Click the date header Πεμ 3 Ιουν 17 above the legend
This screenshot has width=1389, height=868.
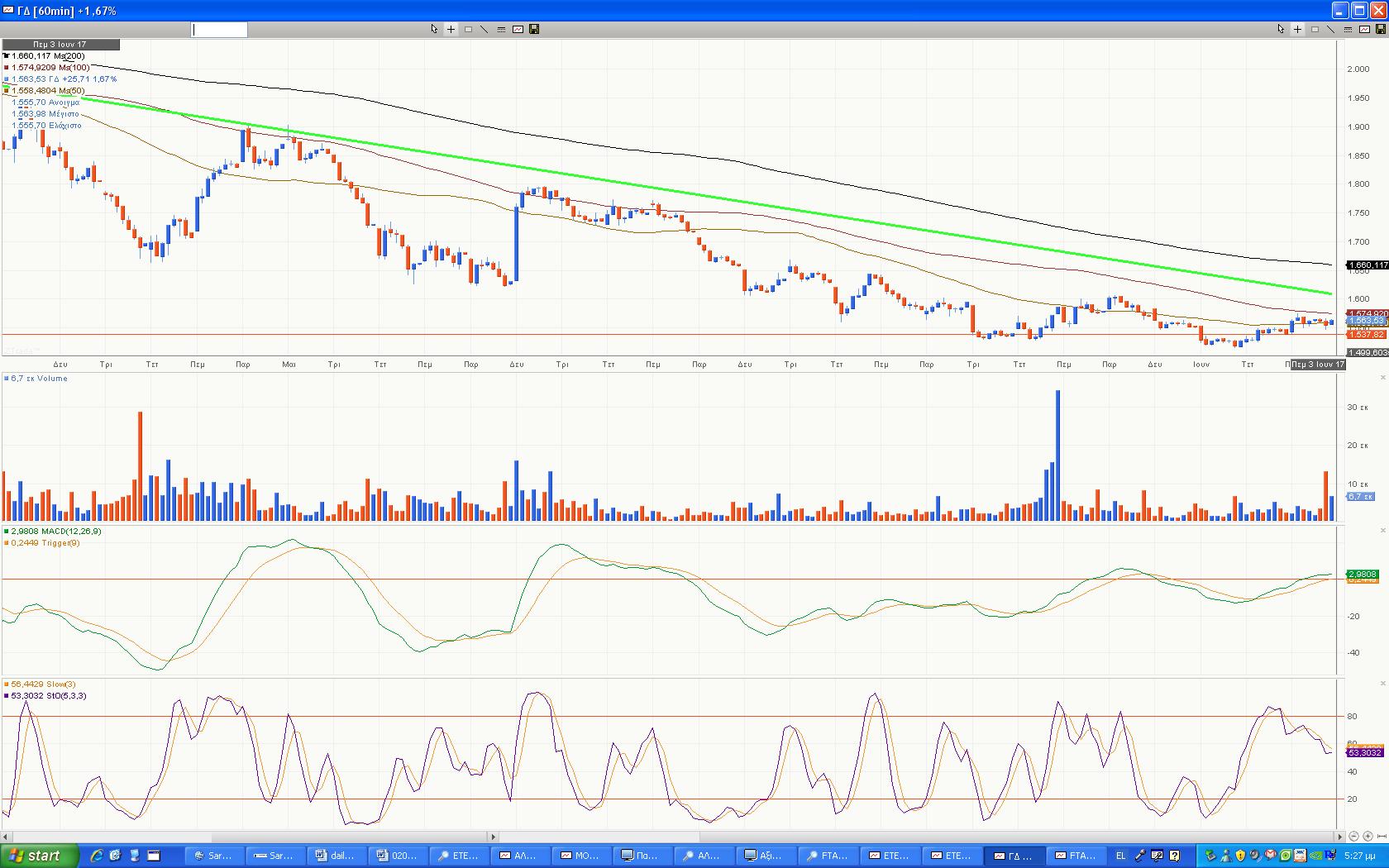(60, 45)
